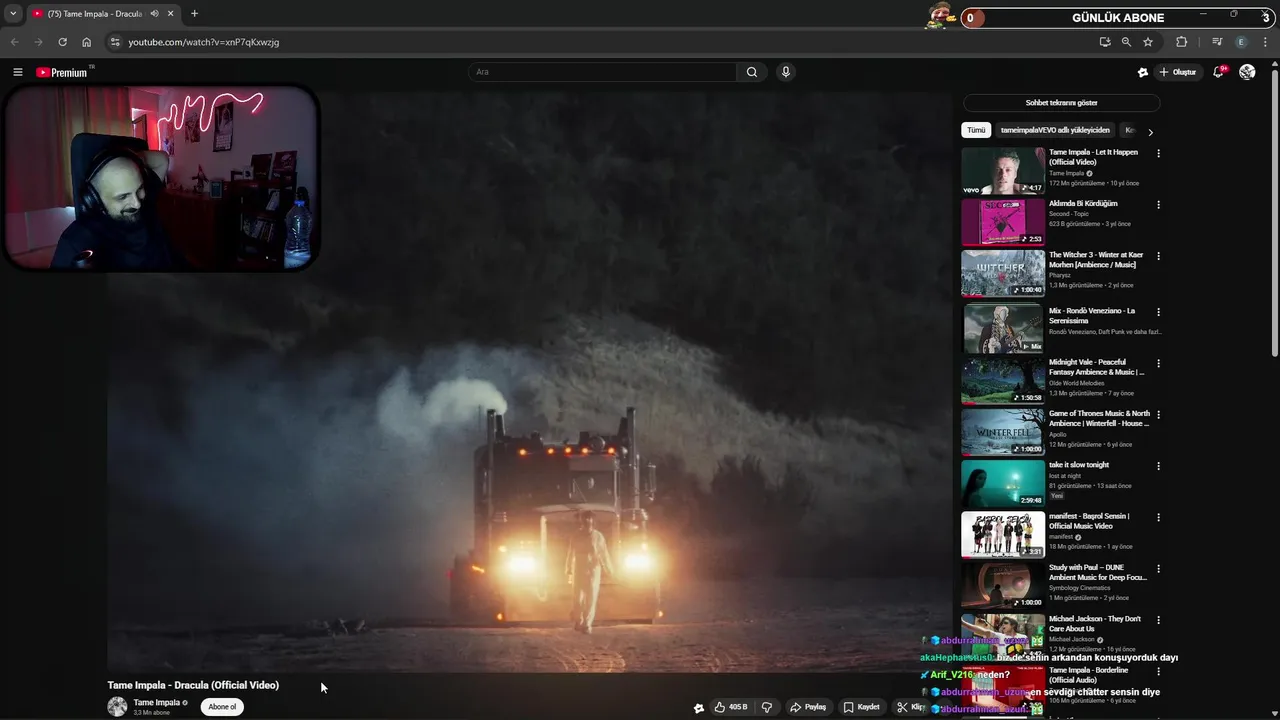Open options for Midnight Vale video
This screenshot has width=1280, height=720.
pos(1158,363)
